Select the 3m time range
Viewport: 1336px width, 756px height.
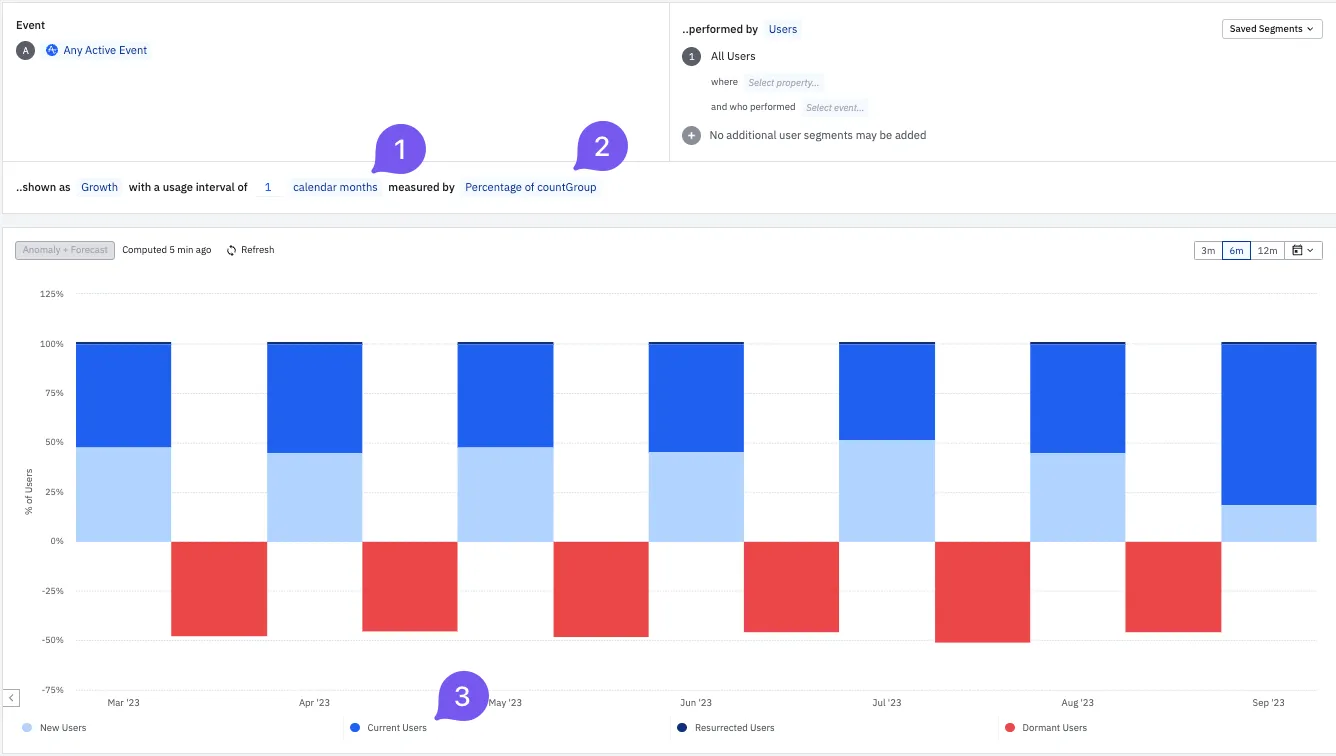pyautogui.click(x=1208, y=250)
